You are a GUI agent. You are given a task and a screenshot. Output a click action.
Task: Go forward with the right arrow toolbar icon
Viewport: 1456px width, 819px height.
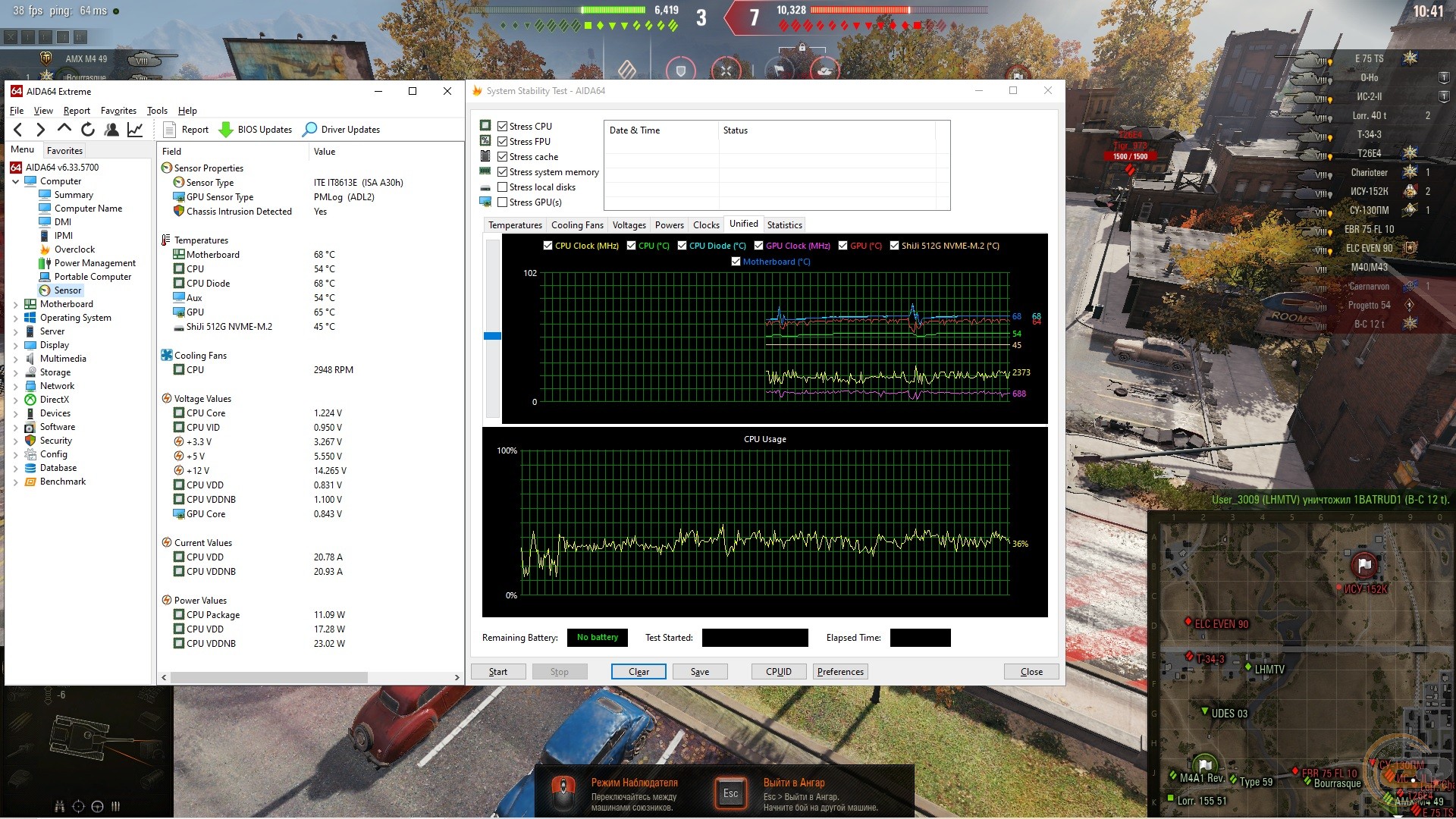[x=41, y=130]
